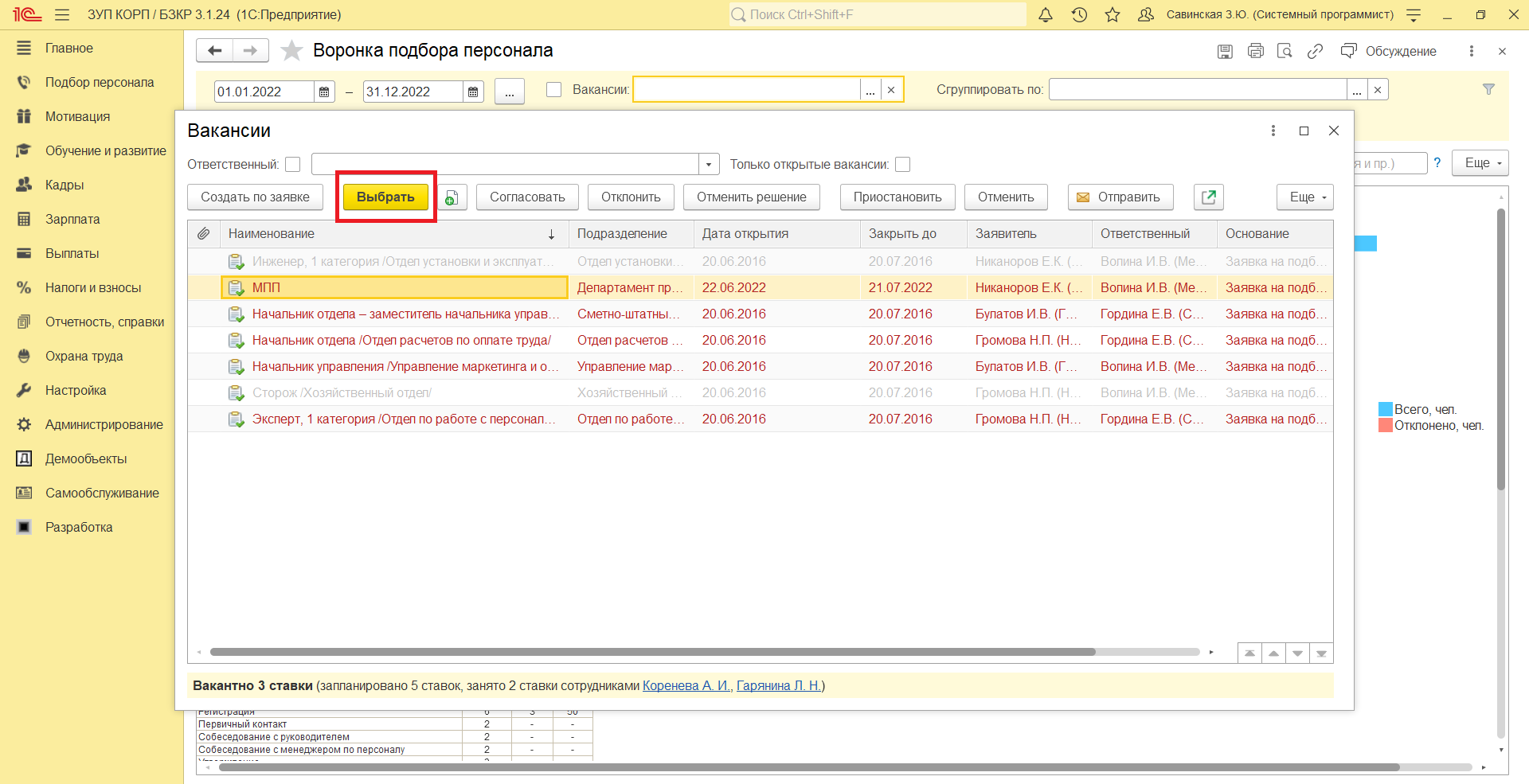Toggle the Ответственный checkbox
Screen dimensions: 1529x784
[x=293, y=165]
